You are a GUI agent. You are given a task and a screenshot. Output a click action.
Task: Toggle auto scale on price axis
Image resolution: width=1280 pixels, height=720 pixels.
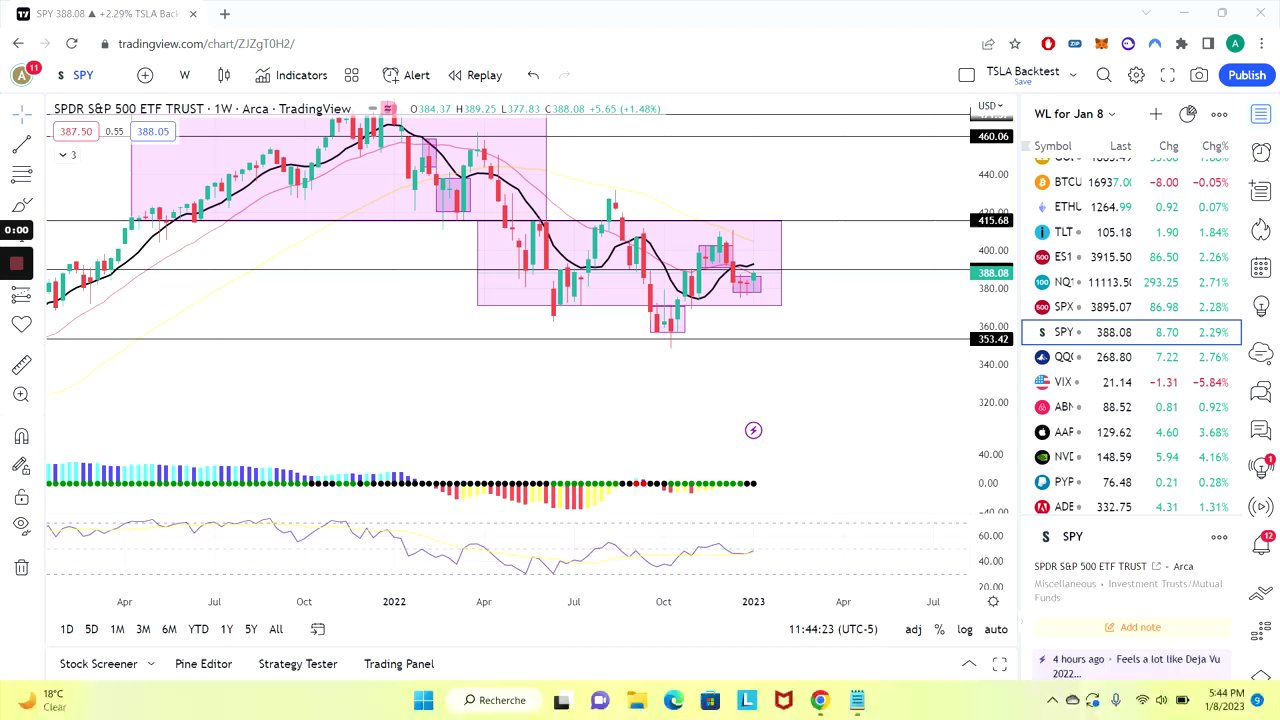(996, 629)
